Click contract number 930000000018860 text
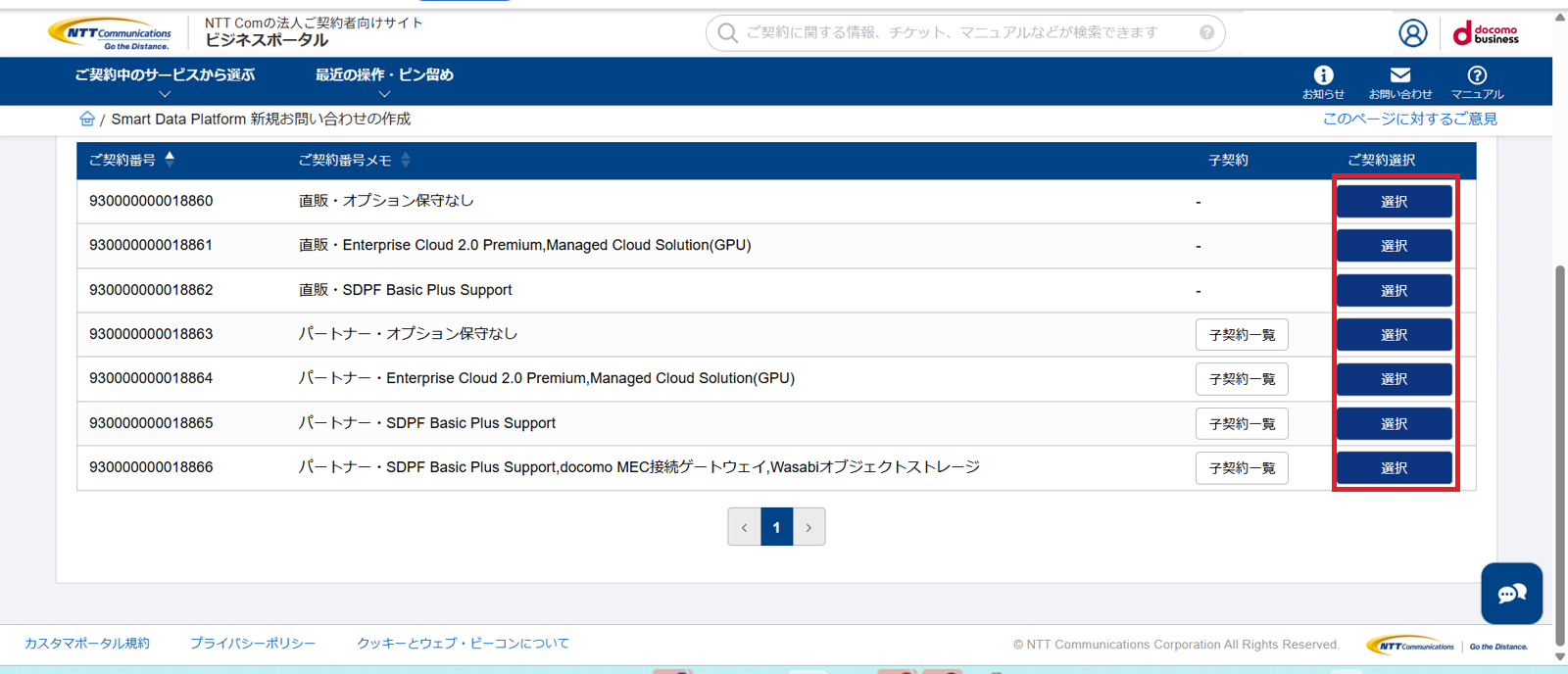The width and height of the screenshot is (1568, 674). 151,201
